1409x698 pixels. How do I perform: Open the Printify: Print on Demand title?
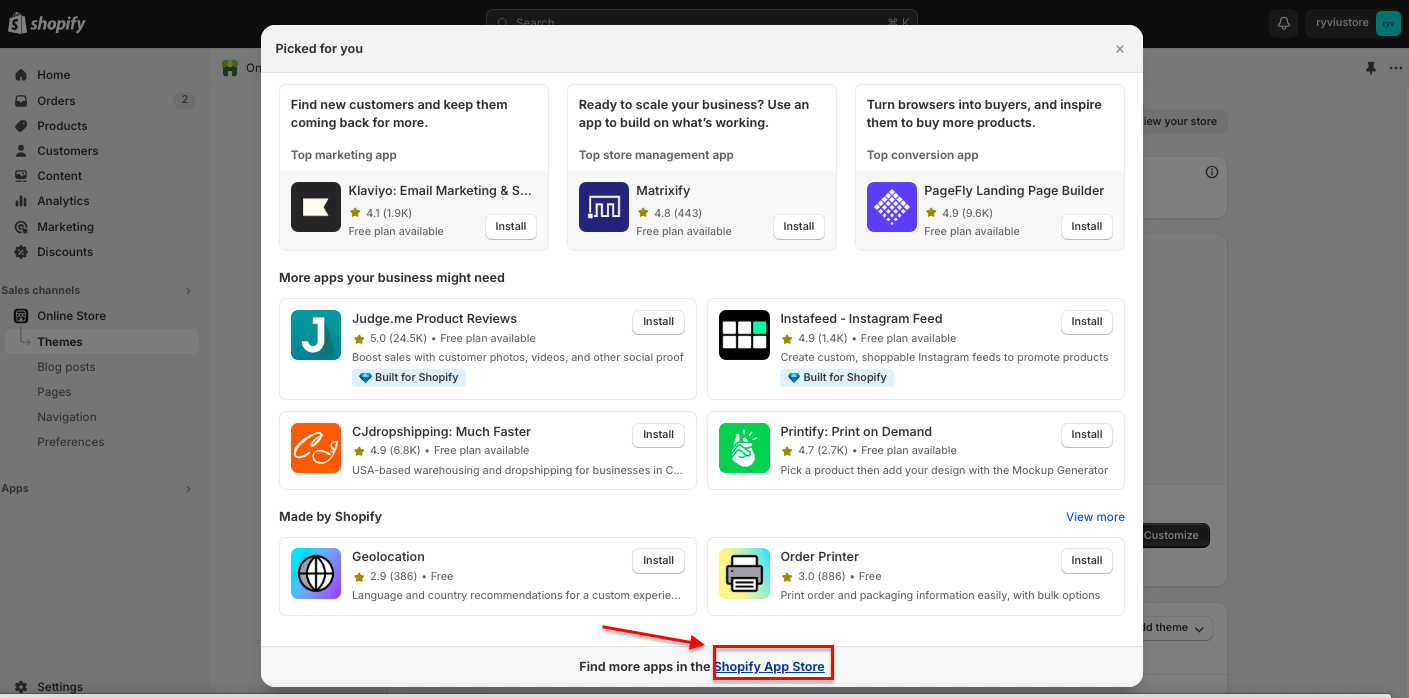click(856, 432)
